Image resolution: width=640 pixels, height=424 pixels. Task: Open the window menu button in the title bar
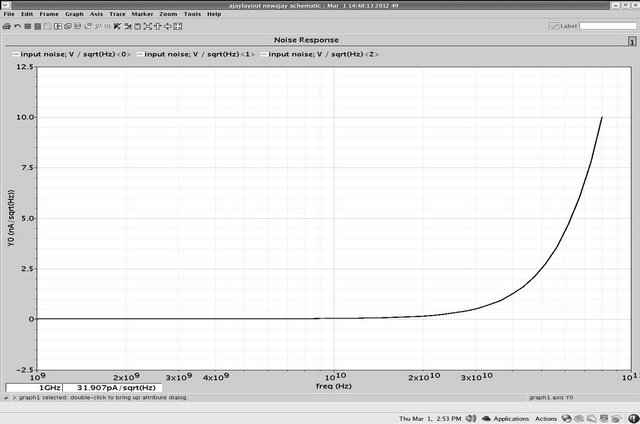(6, 5)
